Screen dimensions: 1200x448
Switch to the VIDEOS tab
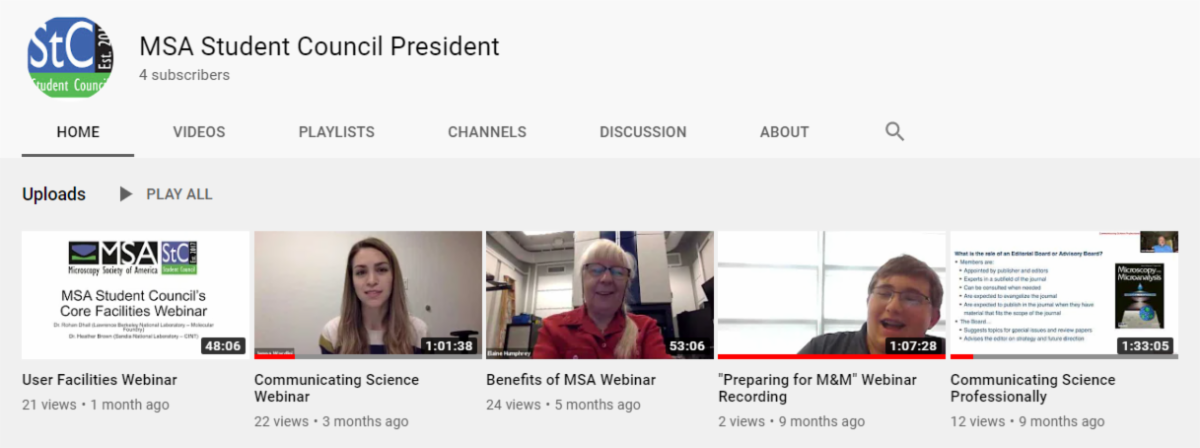coord(199,132)
